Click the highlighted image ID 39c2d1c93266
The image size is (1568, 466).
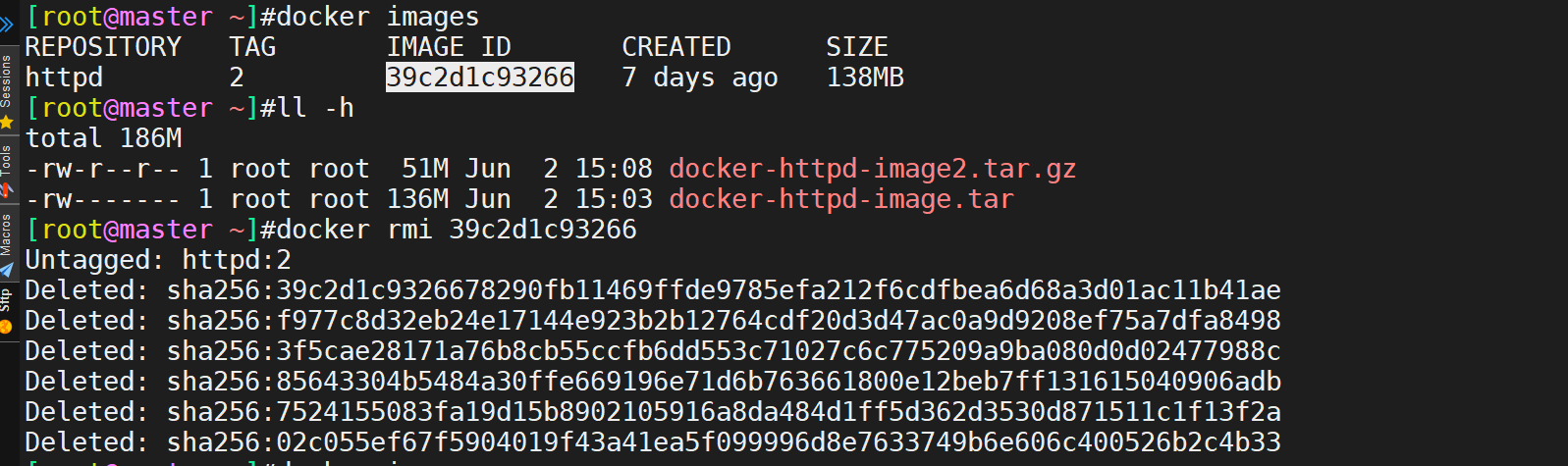point(480,78)
